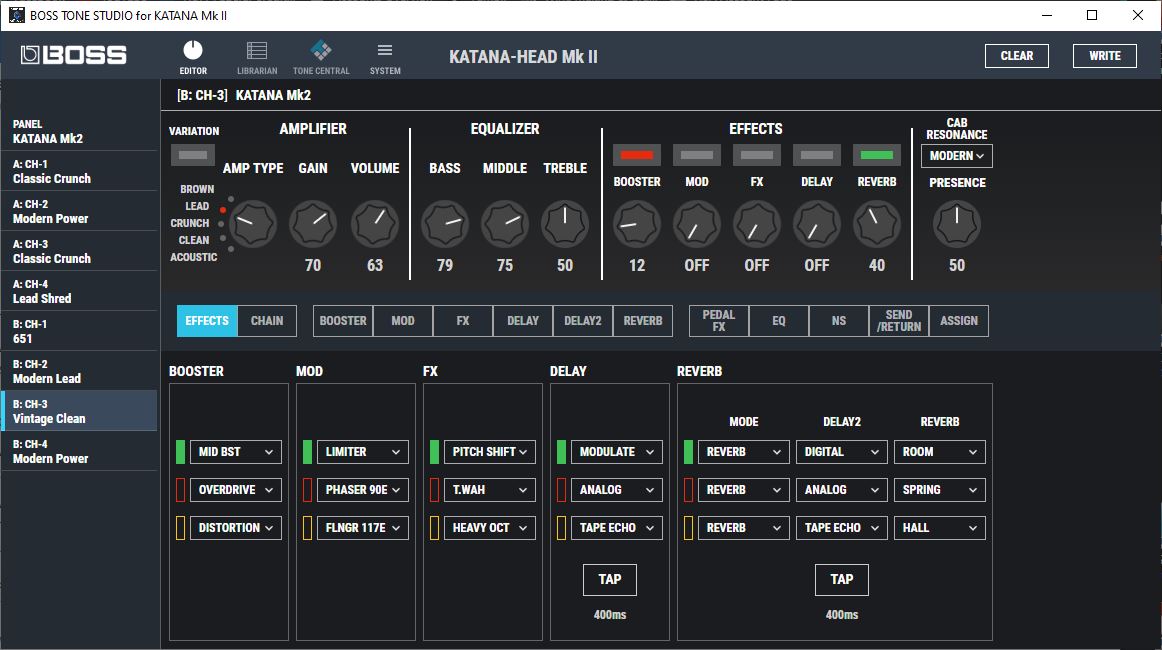Open the PEDAL FX tab

(719, 321)
